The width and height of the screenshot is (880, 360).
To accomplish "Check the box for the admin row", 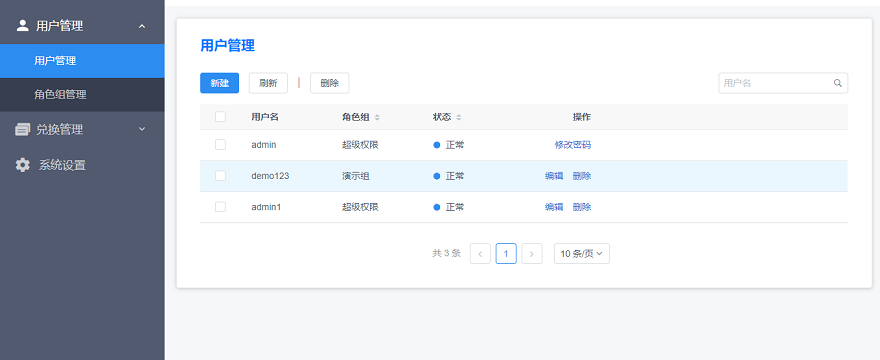I will coord(220,145).
